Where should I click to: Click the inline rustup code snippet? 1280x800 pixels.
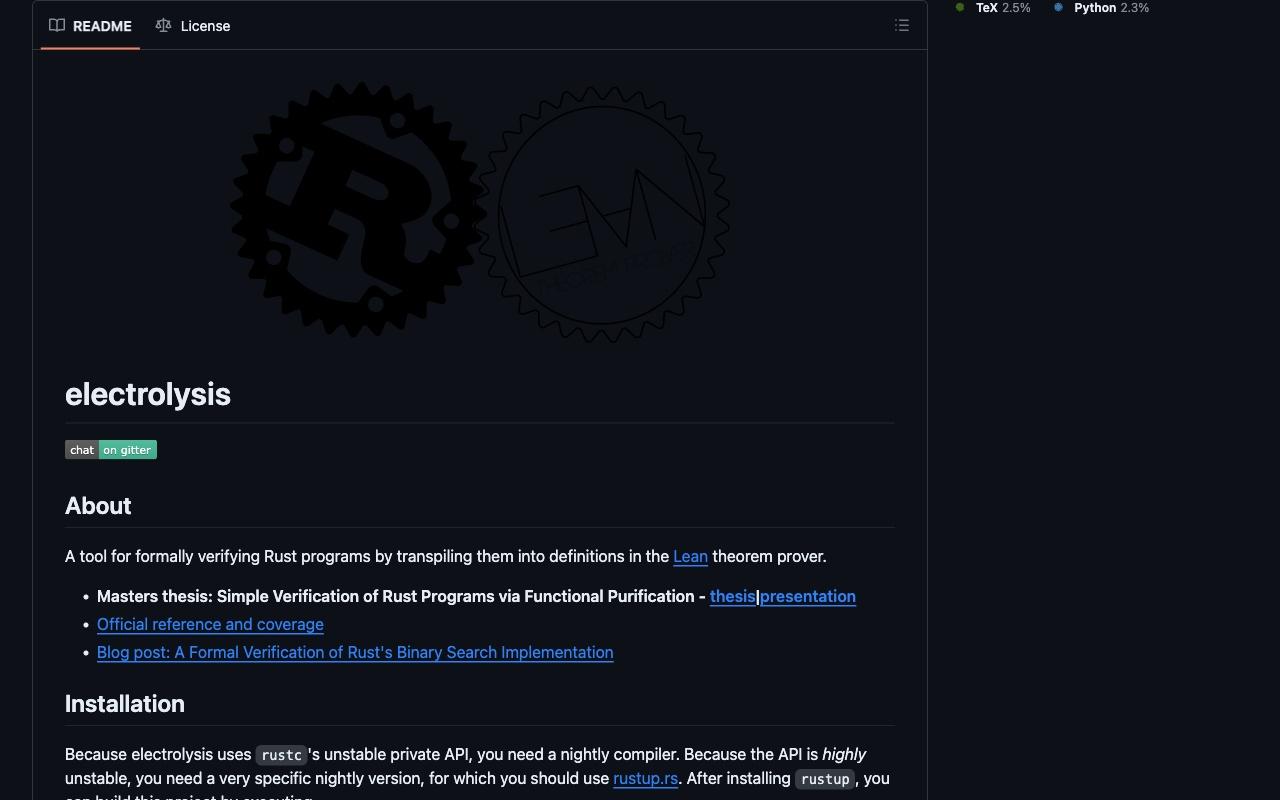[x=825, y=779]
